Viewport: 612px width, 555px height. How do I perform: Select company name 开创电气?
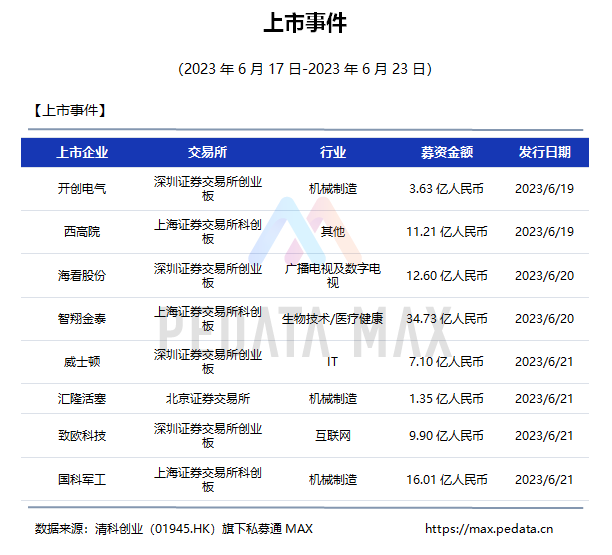[x=82, y=189]
